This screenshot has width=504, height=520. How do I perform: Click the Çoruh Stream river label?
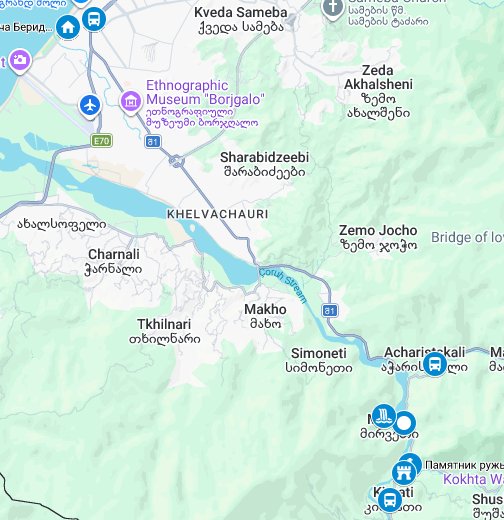coord(283,285)
